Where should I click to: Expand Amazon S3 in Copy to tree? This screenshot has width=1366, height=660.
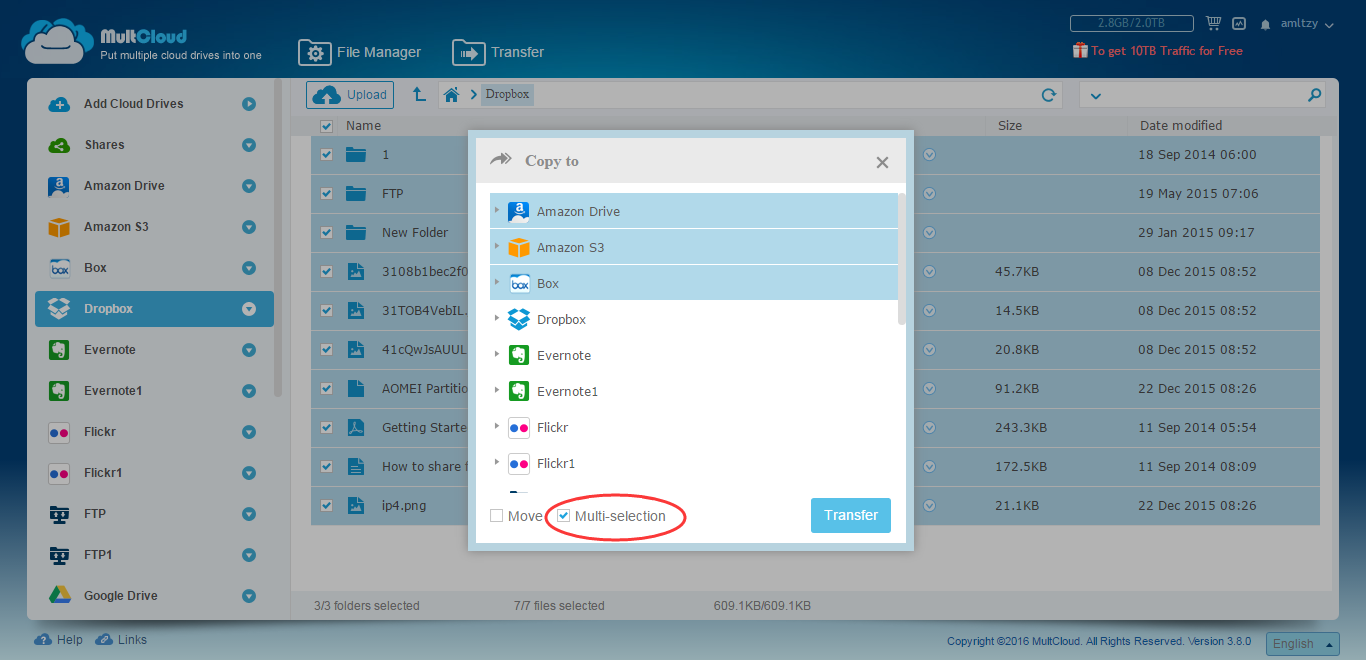(x=496, y=247)
